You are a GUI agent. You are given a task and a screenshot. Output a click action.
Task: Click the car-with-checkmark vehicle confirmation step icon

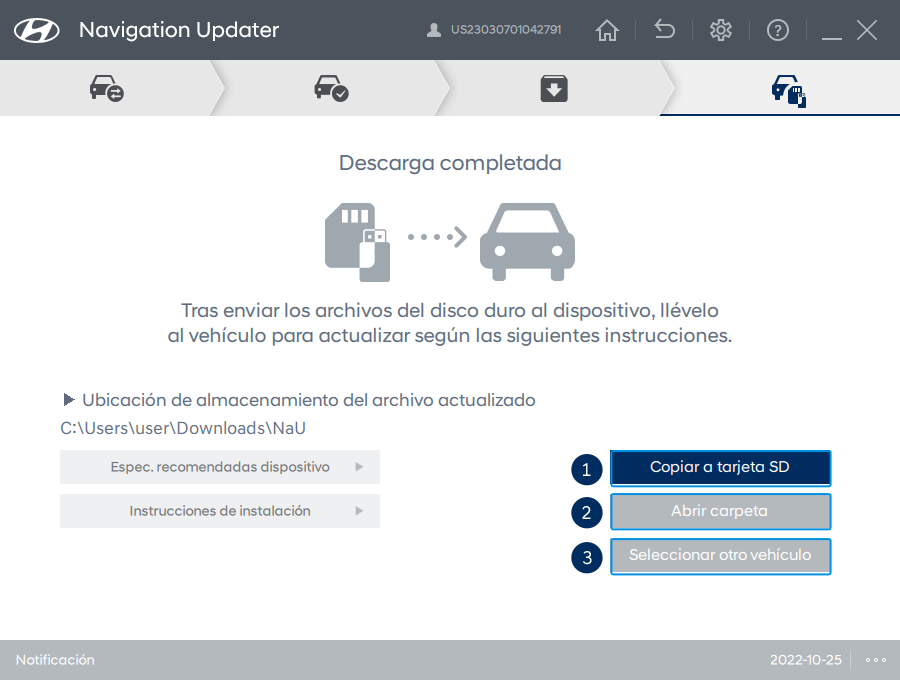(330, 87)
